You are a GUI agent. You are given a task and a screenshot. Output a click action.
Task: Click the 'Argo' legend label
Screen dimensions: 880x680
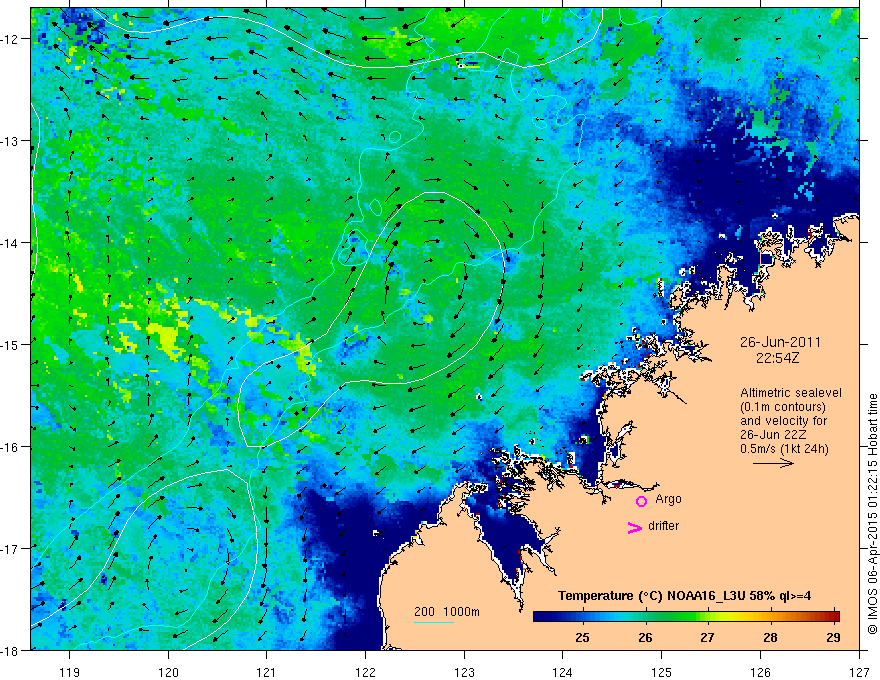point(668,499)
